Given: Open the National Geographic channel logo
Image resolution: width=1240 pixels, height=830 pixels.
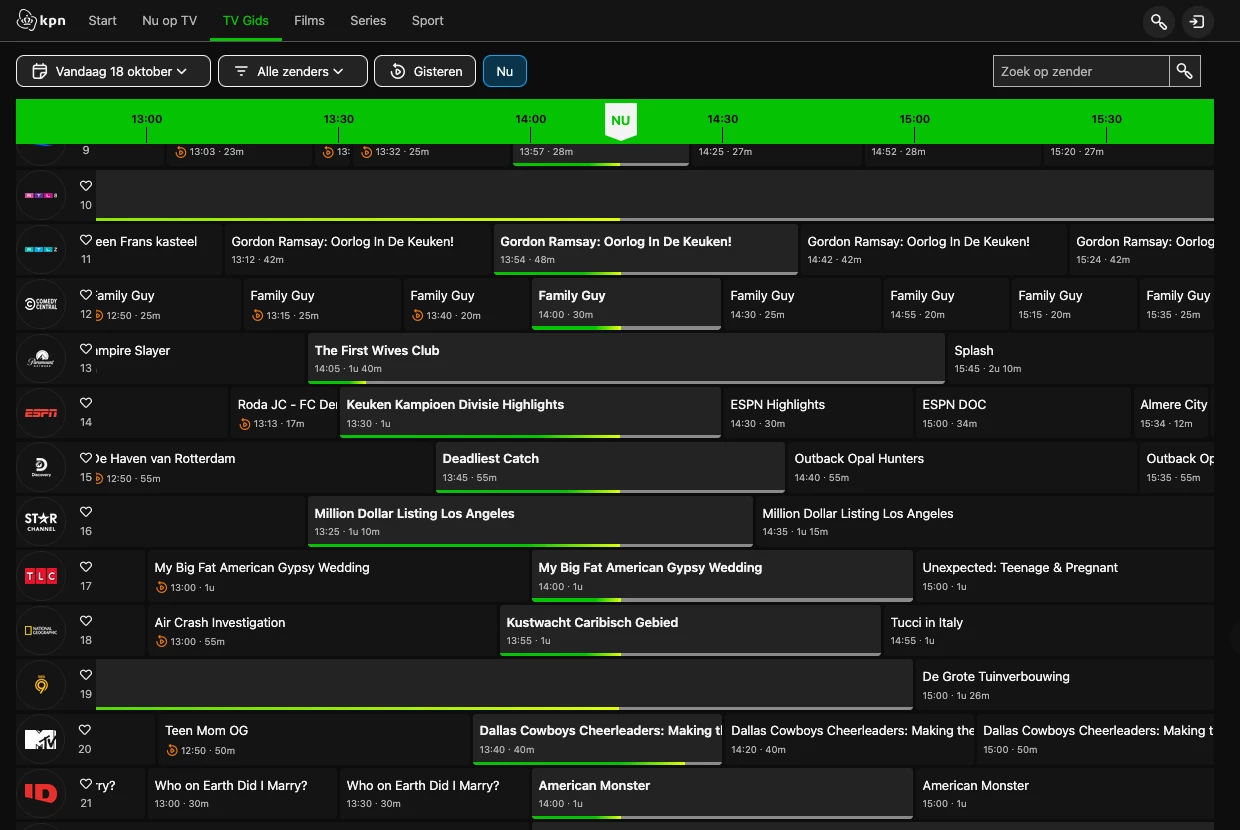Looking at the screenshot, I should [41, 630].
